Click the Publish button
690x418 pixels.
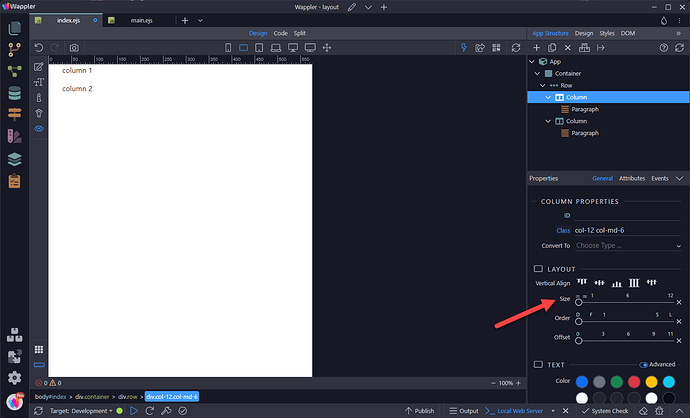coord(419,411)
